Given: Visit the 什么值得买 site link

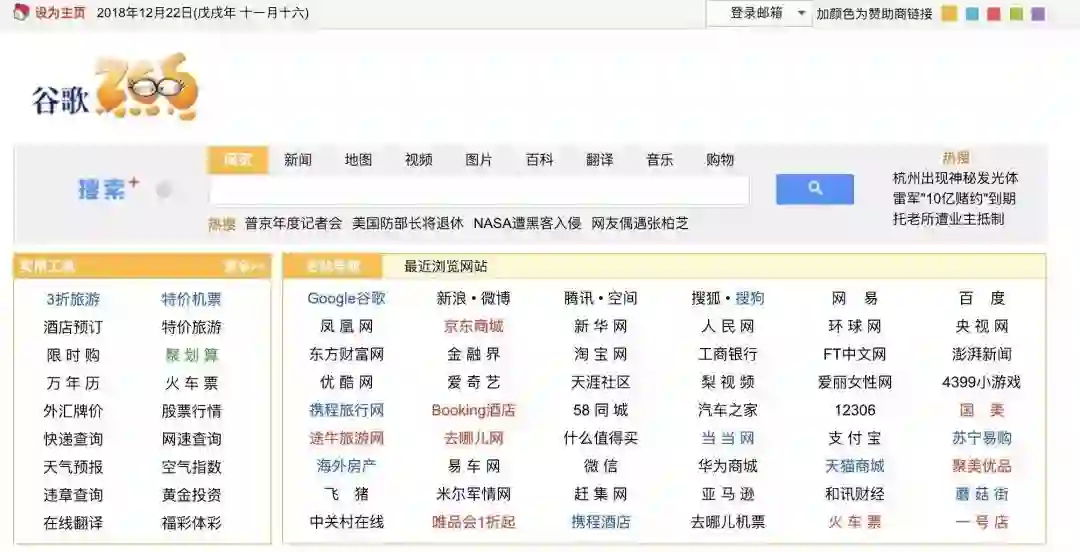Looking at the screenshot, I should (x=601, y=438).
